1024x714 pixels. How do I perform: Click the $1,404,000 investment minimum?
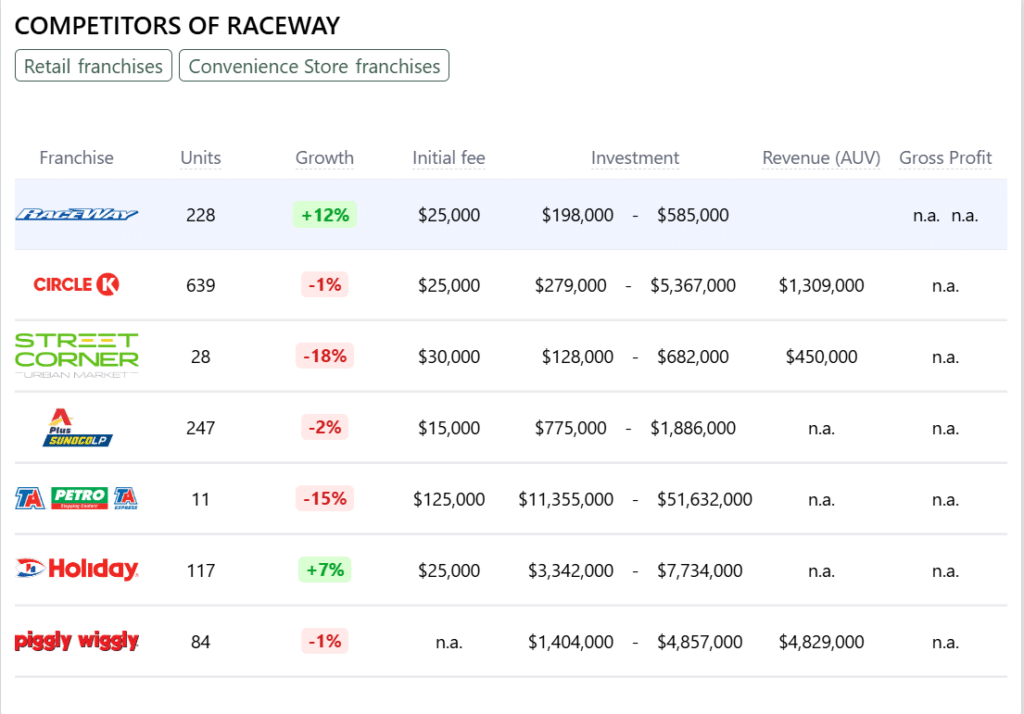click(x=570, y=642)
